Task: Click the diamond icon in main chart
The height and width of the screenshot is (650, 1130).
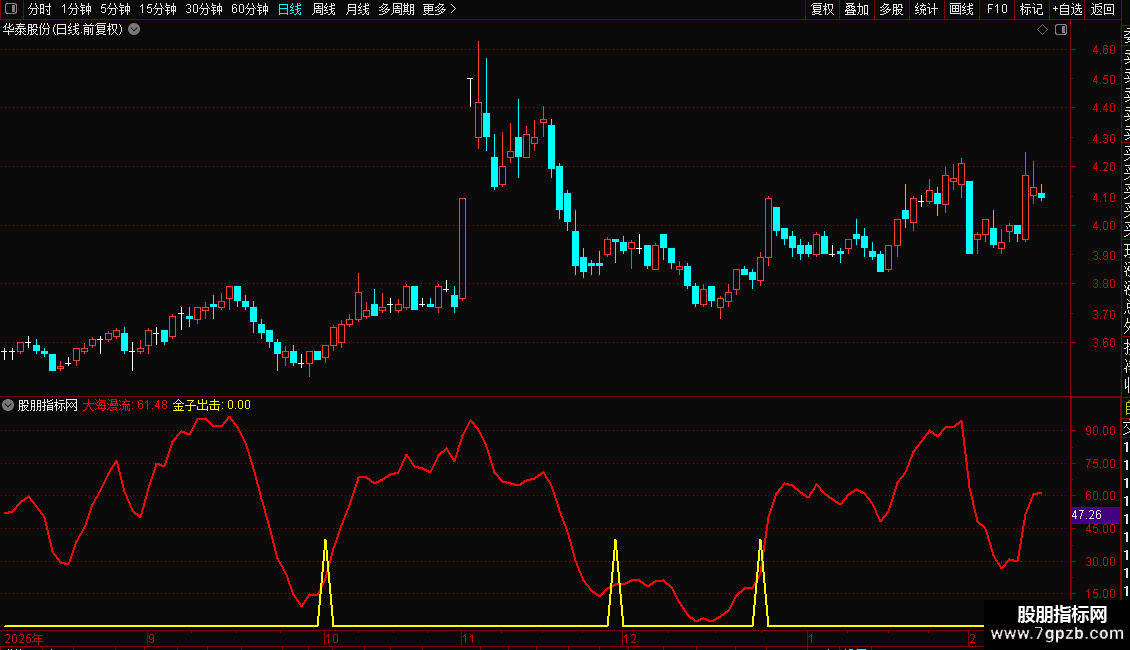Action: 1042,30
